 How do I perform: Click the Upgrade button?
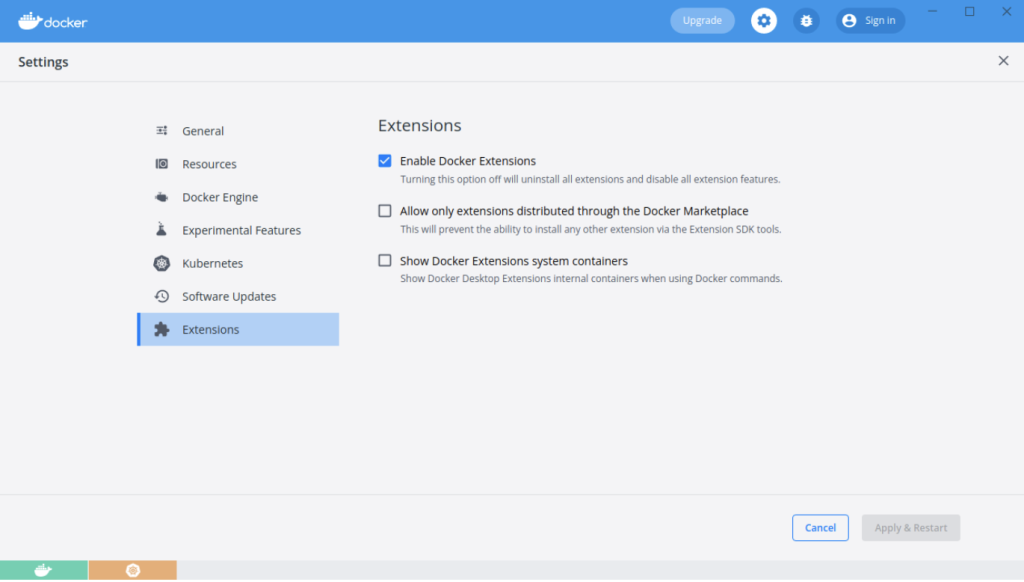(x=702, y=21)
